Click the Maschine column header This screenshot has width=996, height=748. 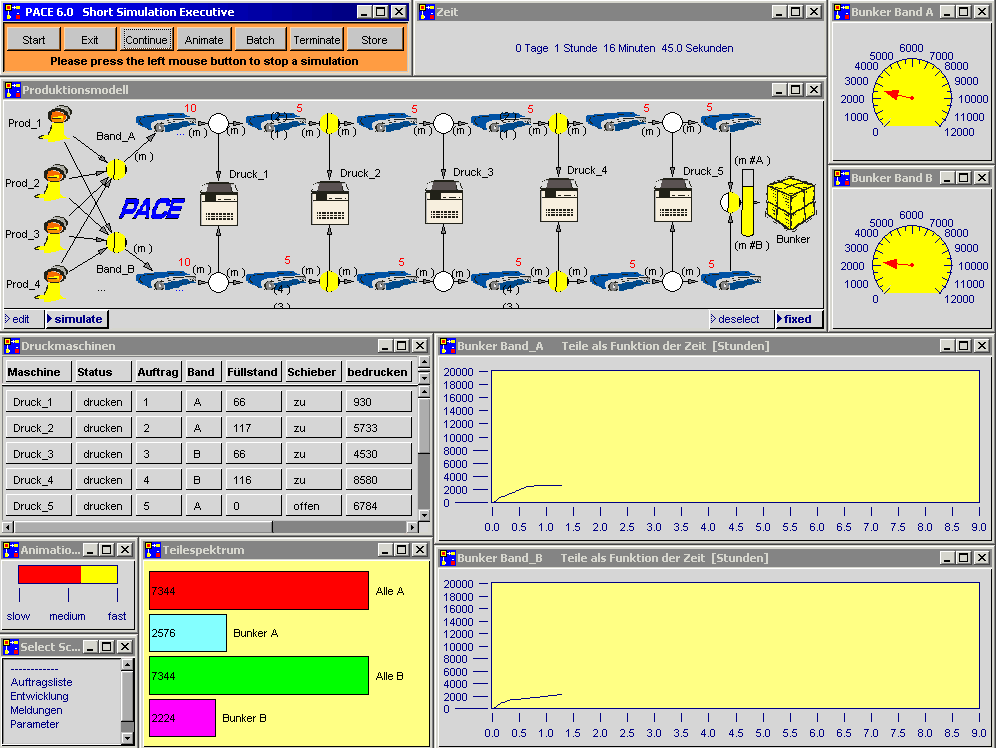pos(37,372)
